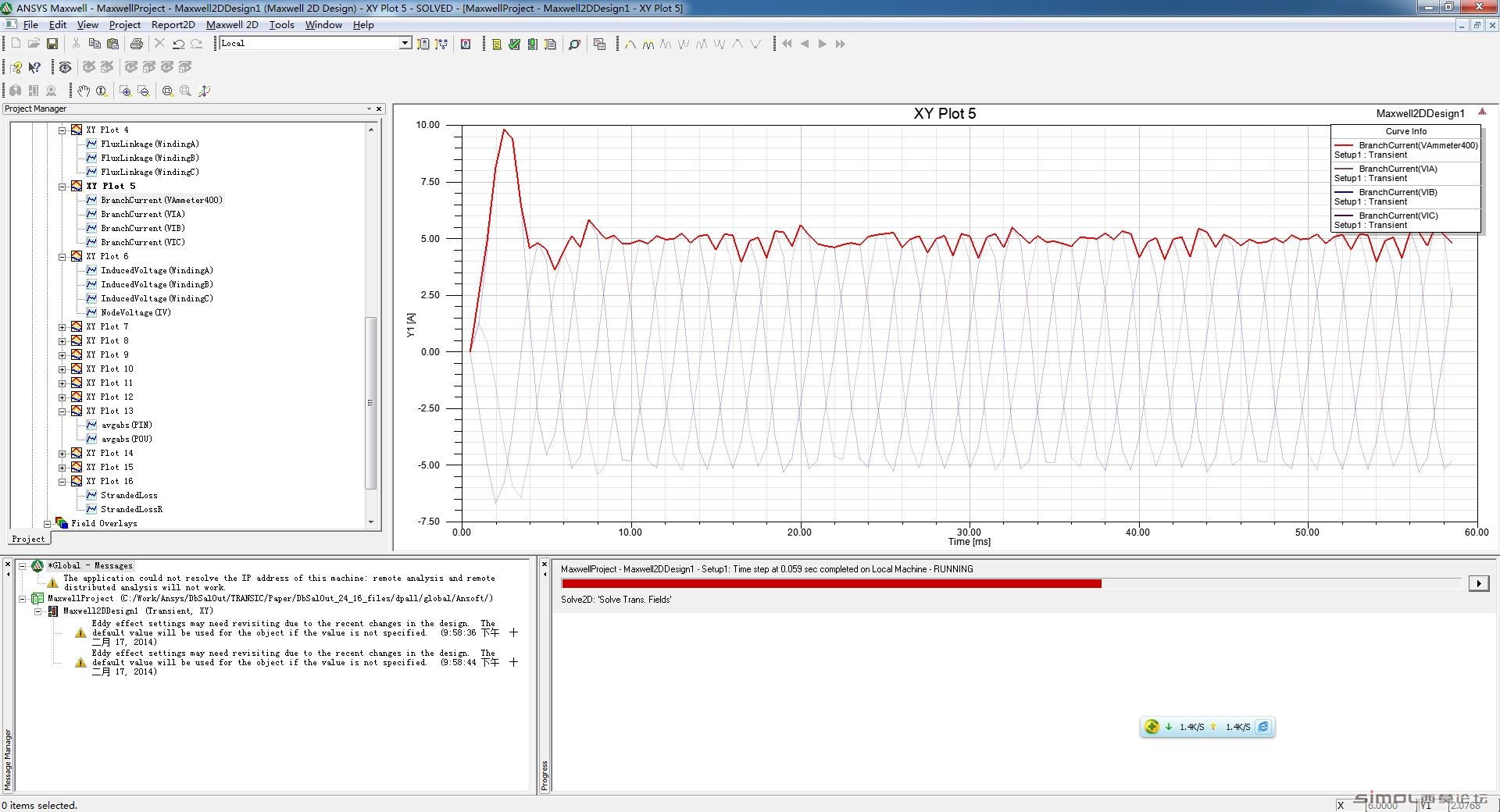Image resolution: width=1500 pixels, height=812 pixels.
Task: Collapse the XY Plot 13 tree node
Action: [x=62, y=411]
